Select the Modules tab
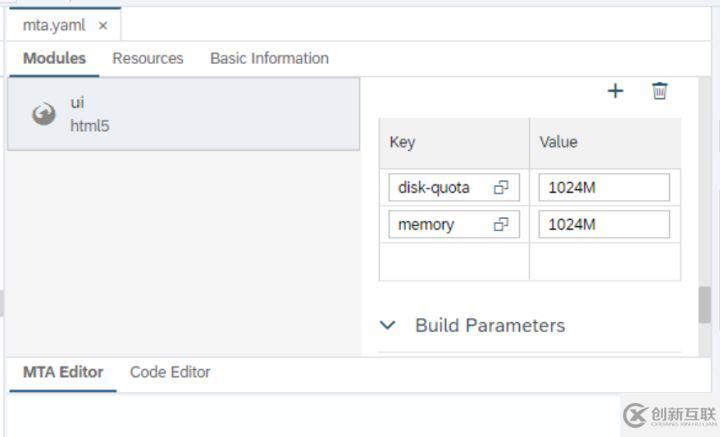The image size is (720, 437). (54, 58)
